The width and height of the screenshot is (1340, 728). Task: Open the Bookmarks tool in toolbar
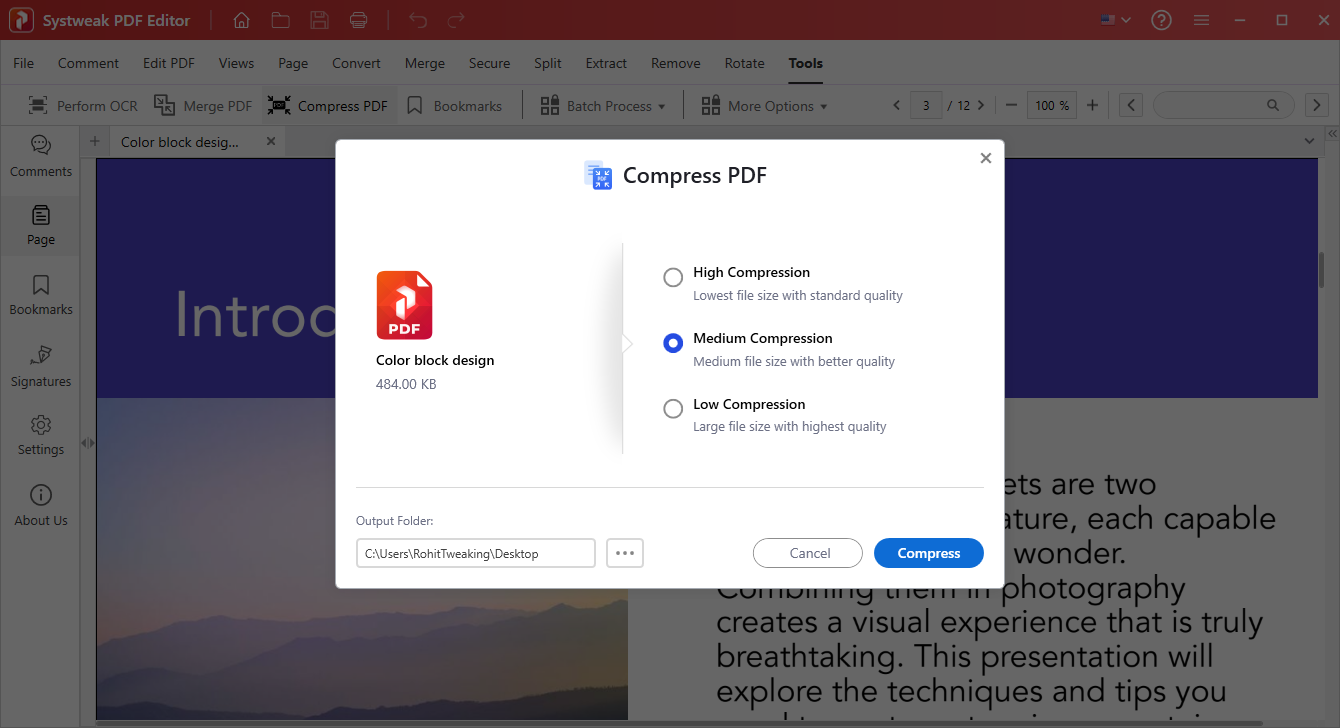pyautogui.click(x=457, y=105)
